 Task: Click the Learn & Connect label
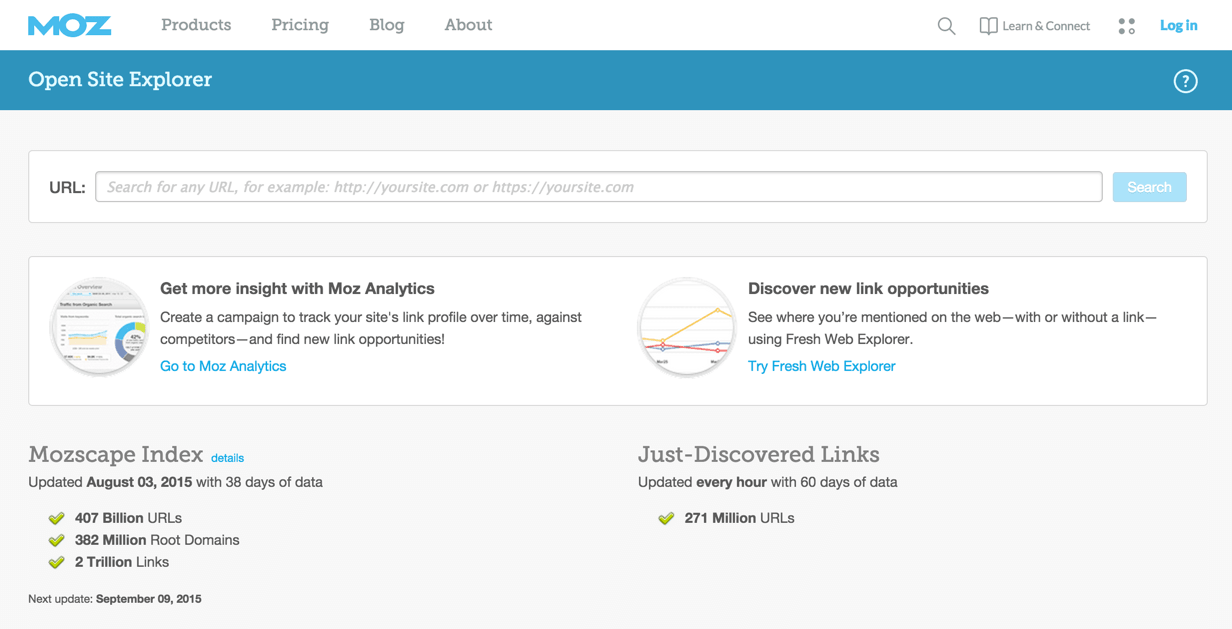pos(1046,26)
